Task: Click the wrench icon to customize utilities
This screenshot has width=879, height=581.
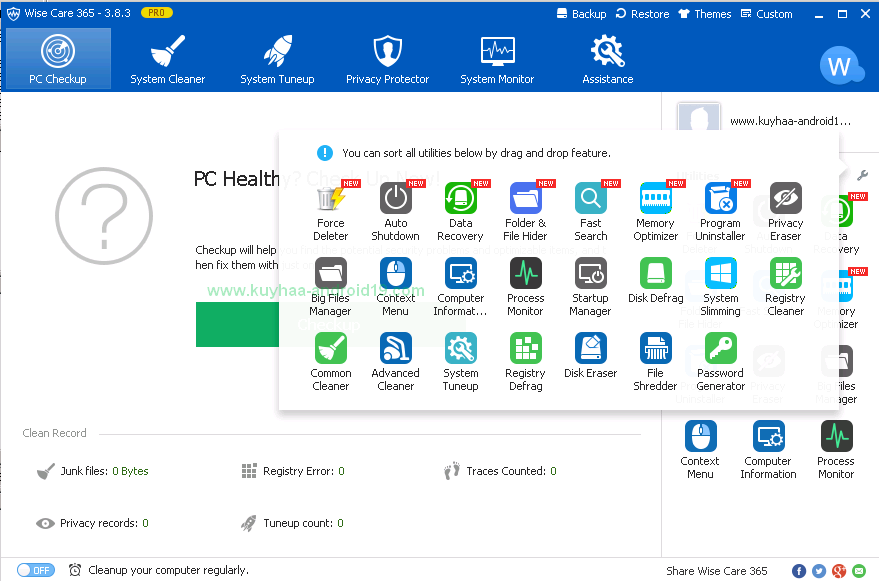Action: coord(863,176)
